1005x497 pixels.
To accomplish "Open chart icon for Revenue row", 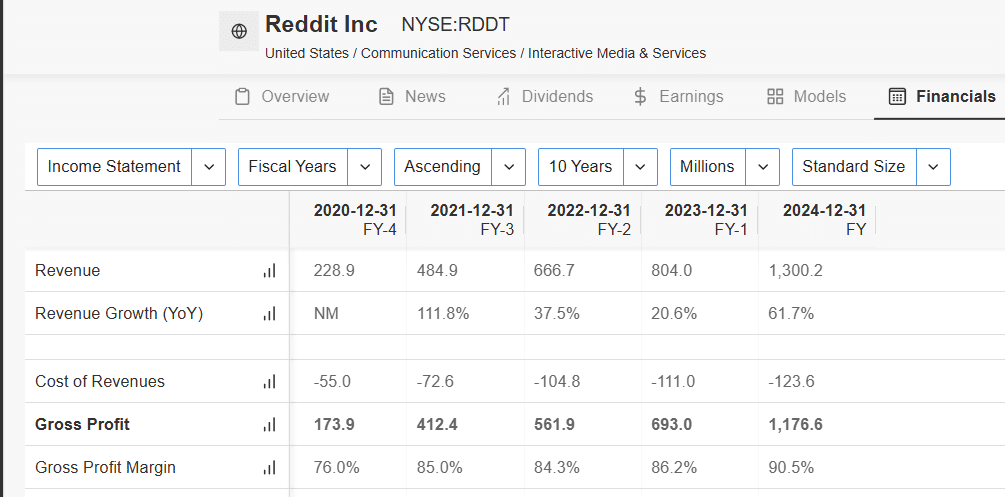I will pos(269,271).
